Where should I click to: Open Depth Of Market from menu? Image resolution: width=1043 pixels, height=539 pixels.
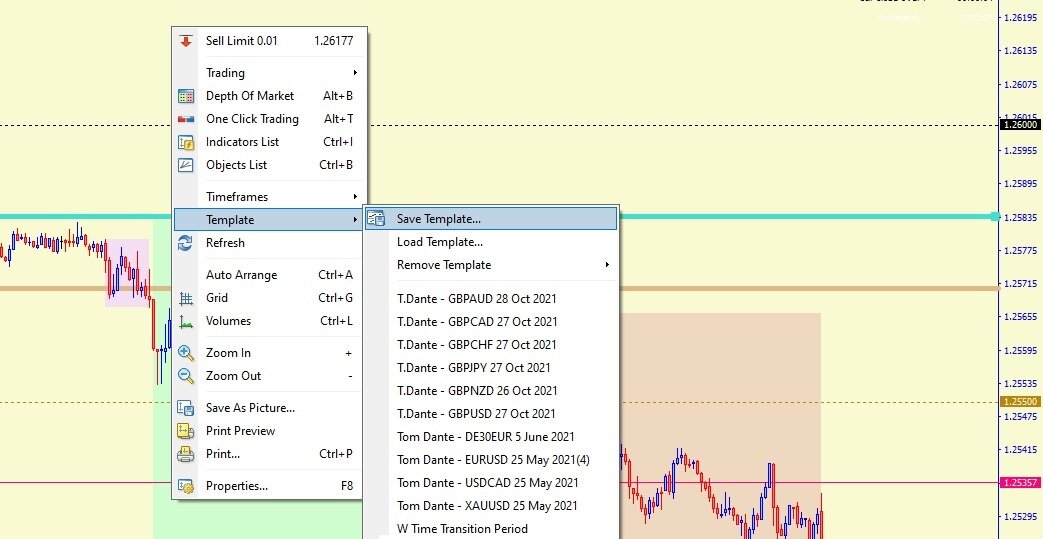269,96
